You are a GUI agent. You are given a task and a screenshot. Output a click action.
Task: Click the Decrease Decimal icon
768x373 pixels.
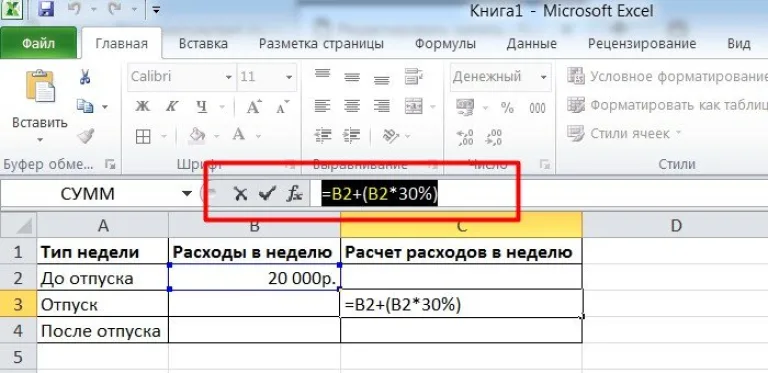click(493, 137)
